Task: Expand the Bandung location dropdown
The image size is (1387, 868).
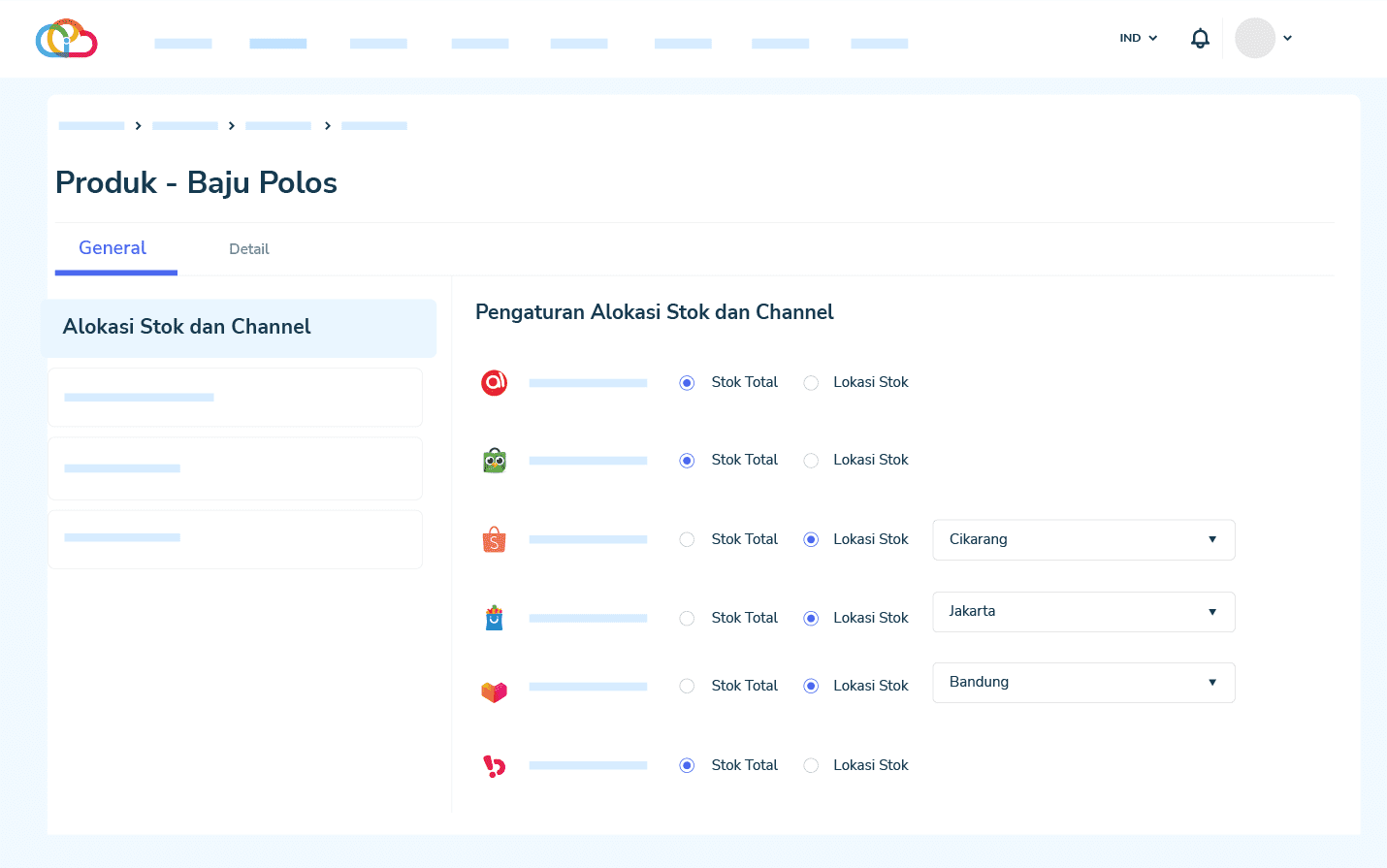Action: coord(1082,683)
